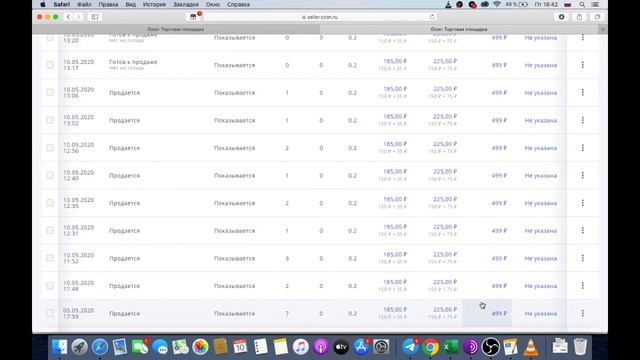
Task: Tick the checkbox for row 10.05.2020 13:06
Action: pos(50,93)
